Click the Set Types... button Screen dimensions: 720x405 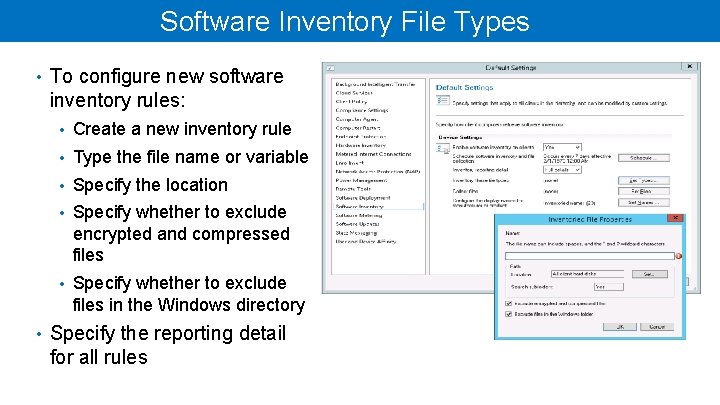tap(643, 180)
